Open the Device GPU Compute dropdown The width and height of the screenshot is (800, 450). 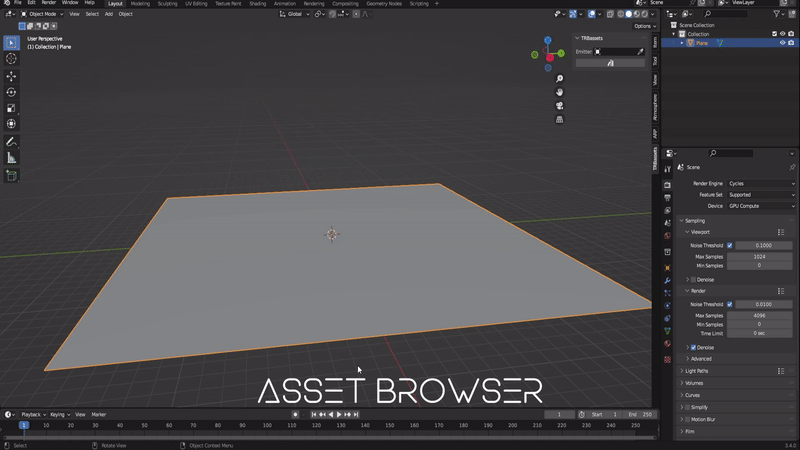coord(761,206)
